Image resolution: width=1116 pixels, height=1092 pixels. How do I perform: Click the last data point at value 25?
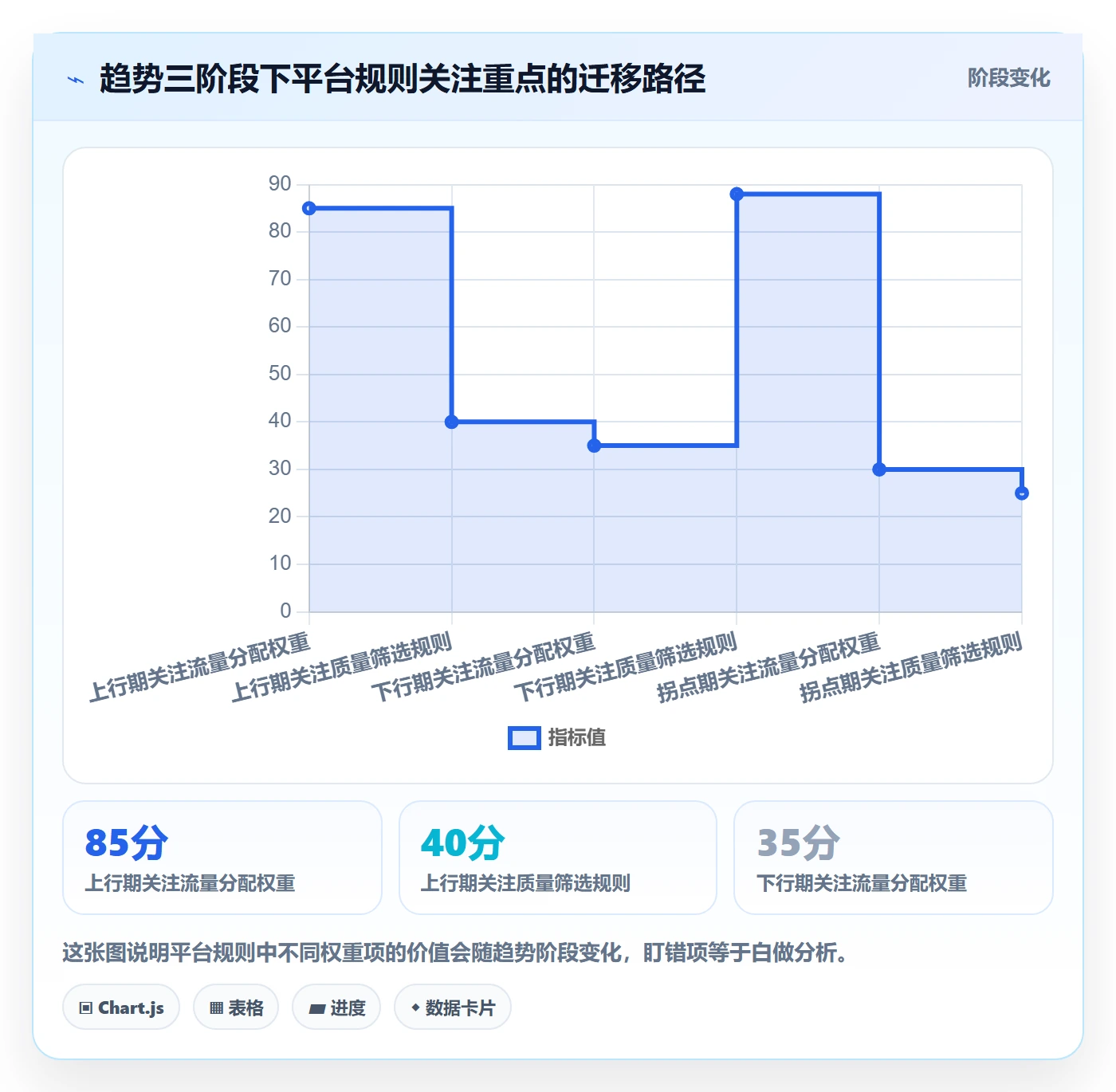(x=1022, y=493)
